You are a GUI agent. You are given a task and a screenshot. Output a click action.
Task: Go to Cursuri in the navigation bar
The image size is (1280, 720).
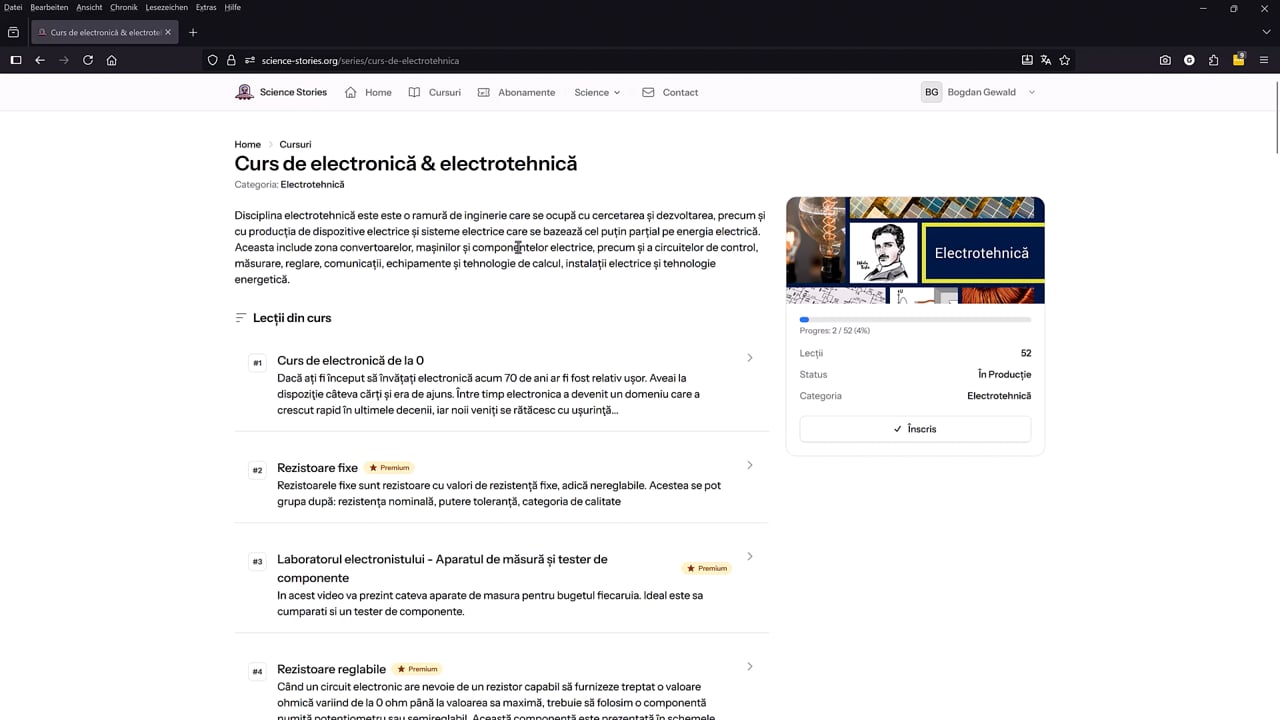click(435, 92)
